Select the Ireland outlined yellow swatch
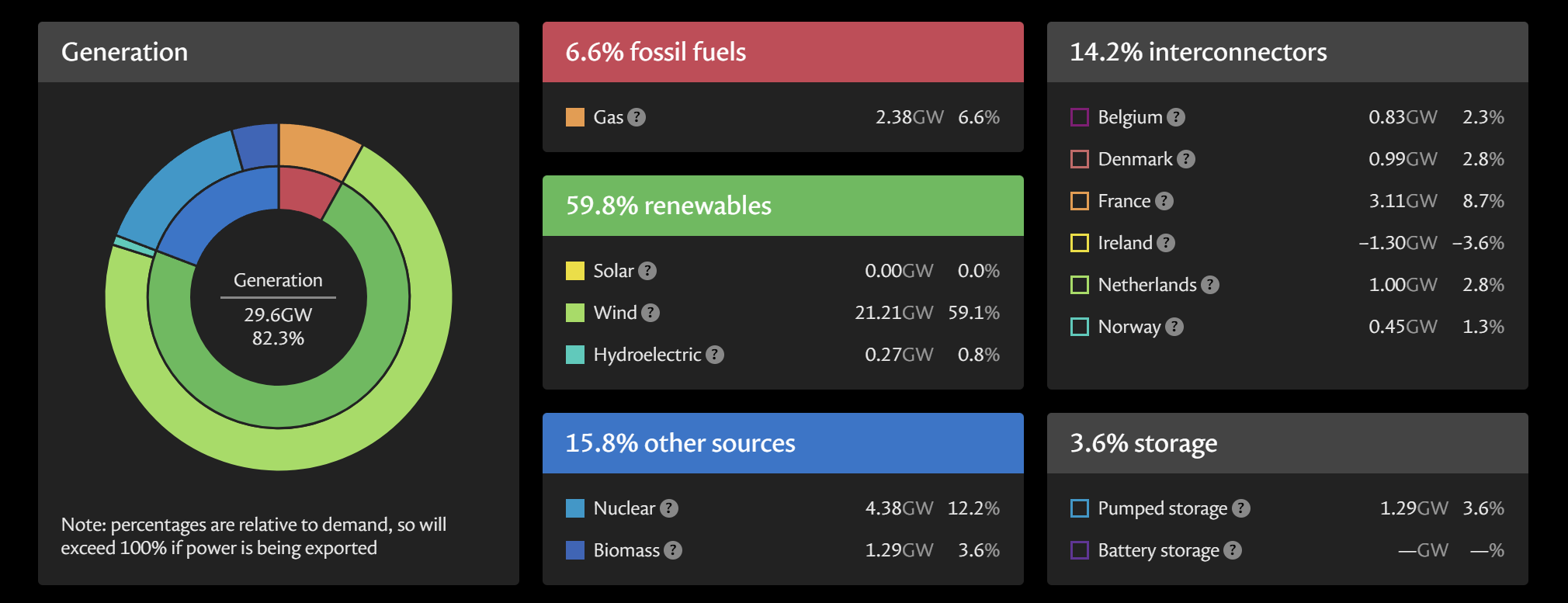The width and height of the screenshot is (1568, 603). [x=1080, y=243]
